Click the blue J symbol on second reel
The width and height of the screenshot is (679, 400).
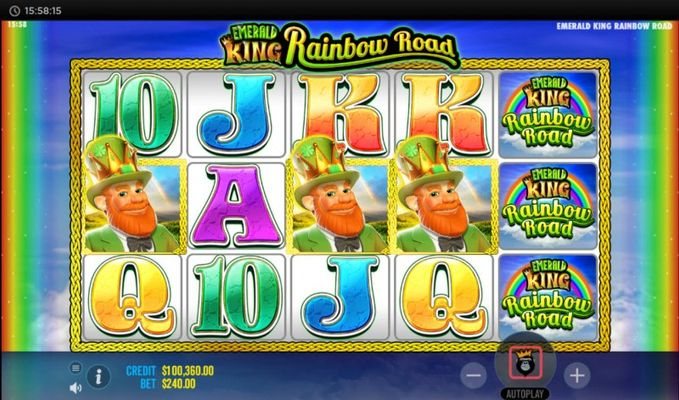click(x=237, y=113)
